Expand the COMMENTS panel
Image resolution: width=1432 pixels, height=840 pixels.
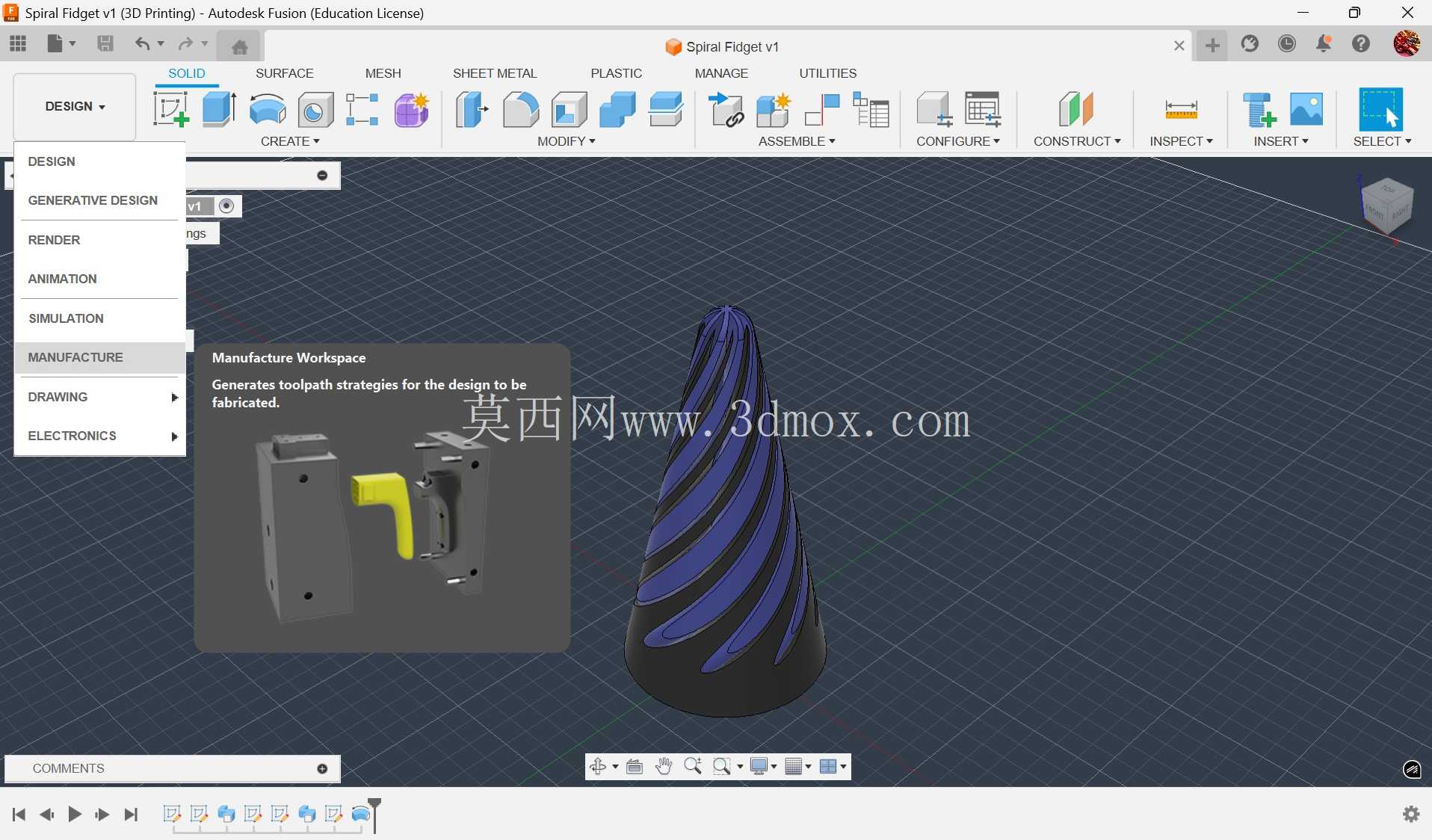point(322,768)
